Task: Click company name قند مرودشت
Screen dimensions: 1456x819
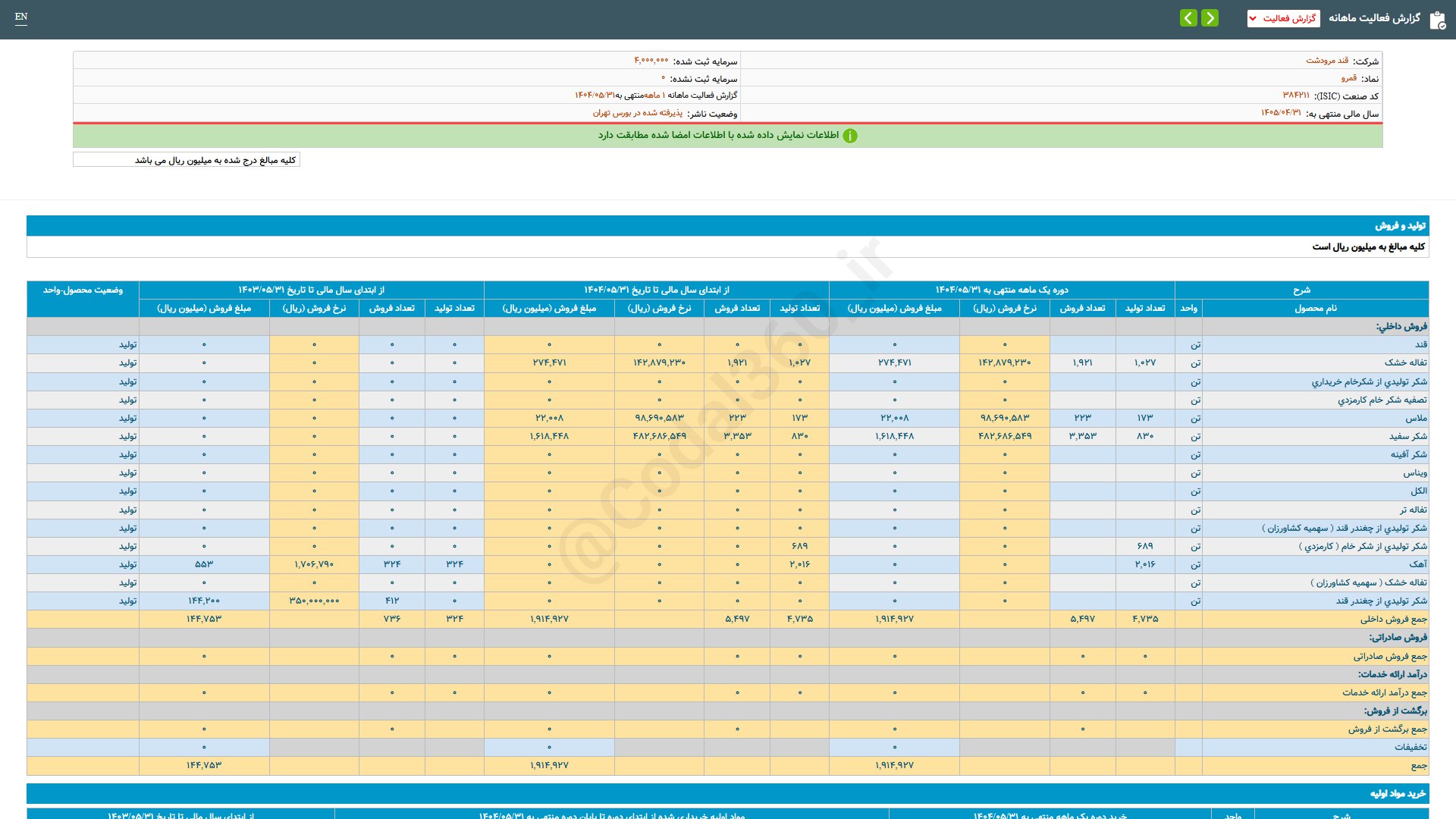Action: pos(1327,61)
